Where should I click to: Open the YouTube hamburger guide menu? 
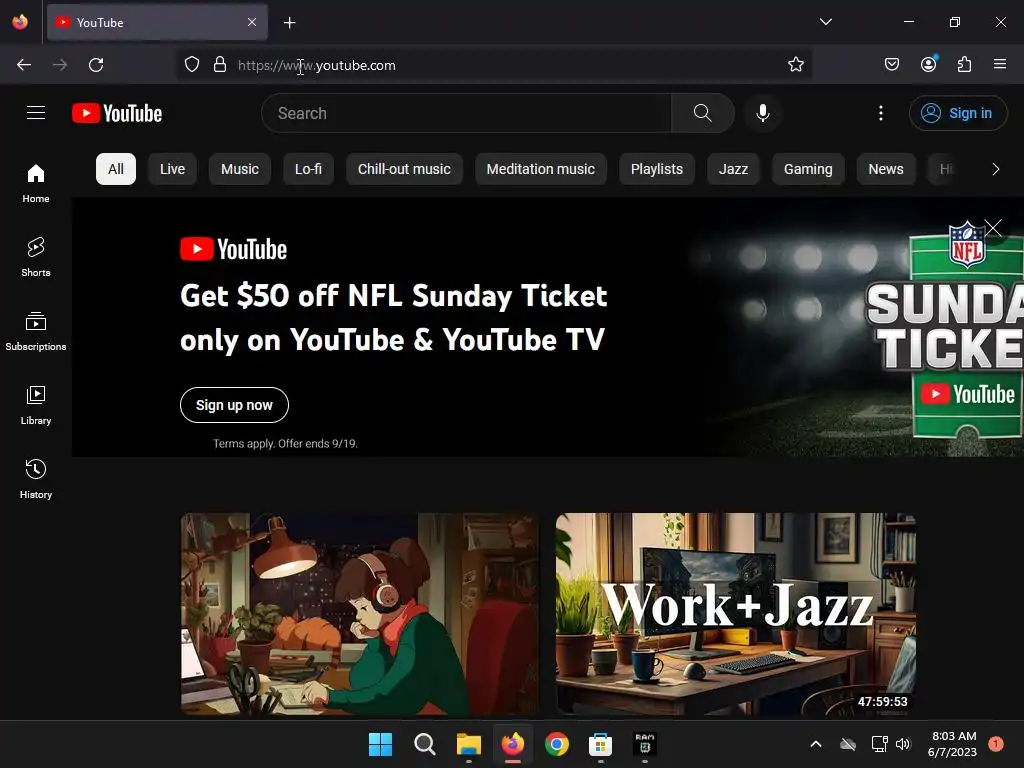[36, 113]
